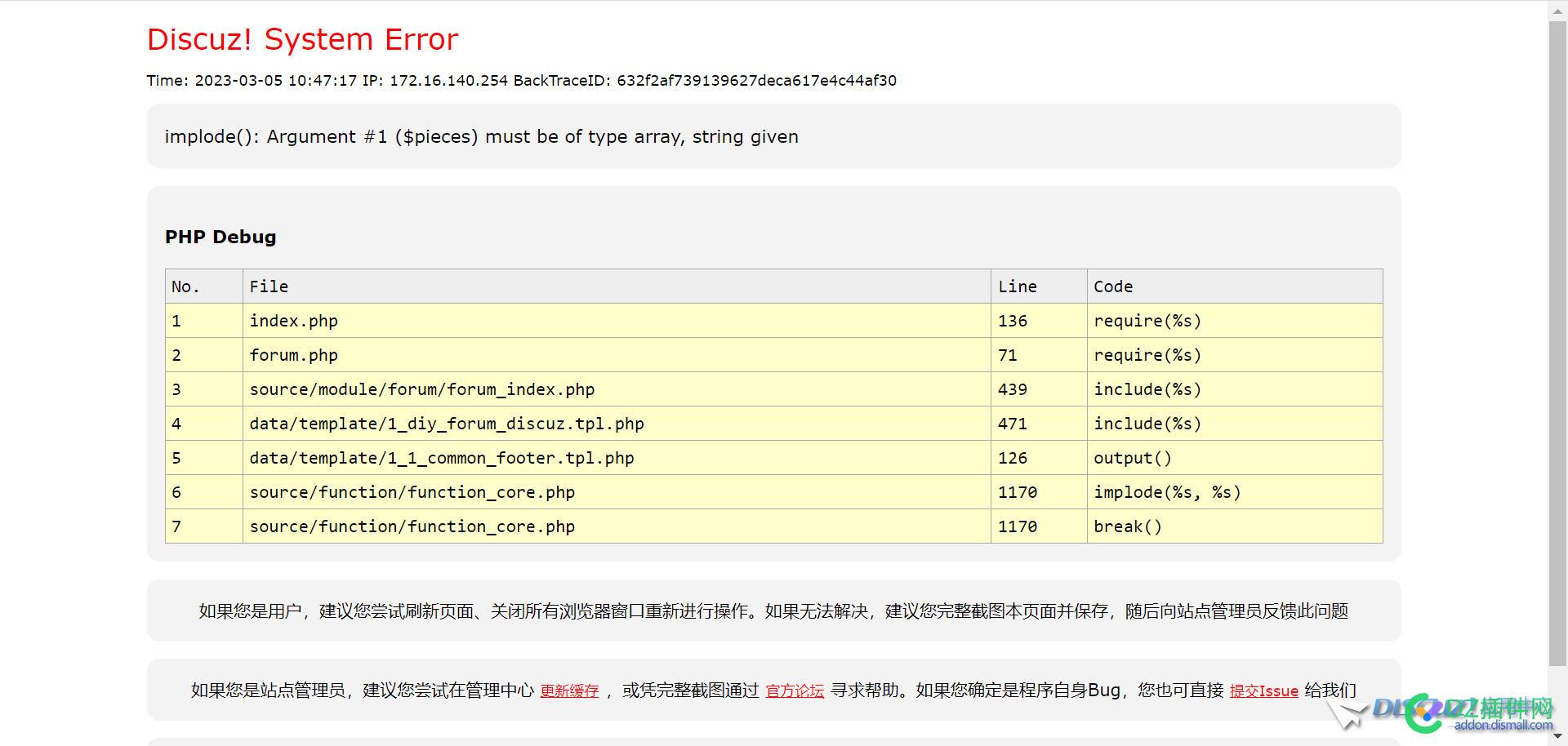Click the PHP Debug heading
Viewport: 1568px width, 746px height.
pos(220,237)
